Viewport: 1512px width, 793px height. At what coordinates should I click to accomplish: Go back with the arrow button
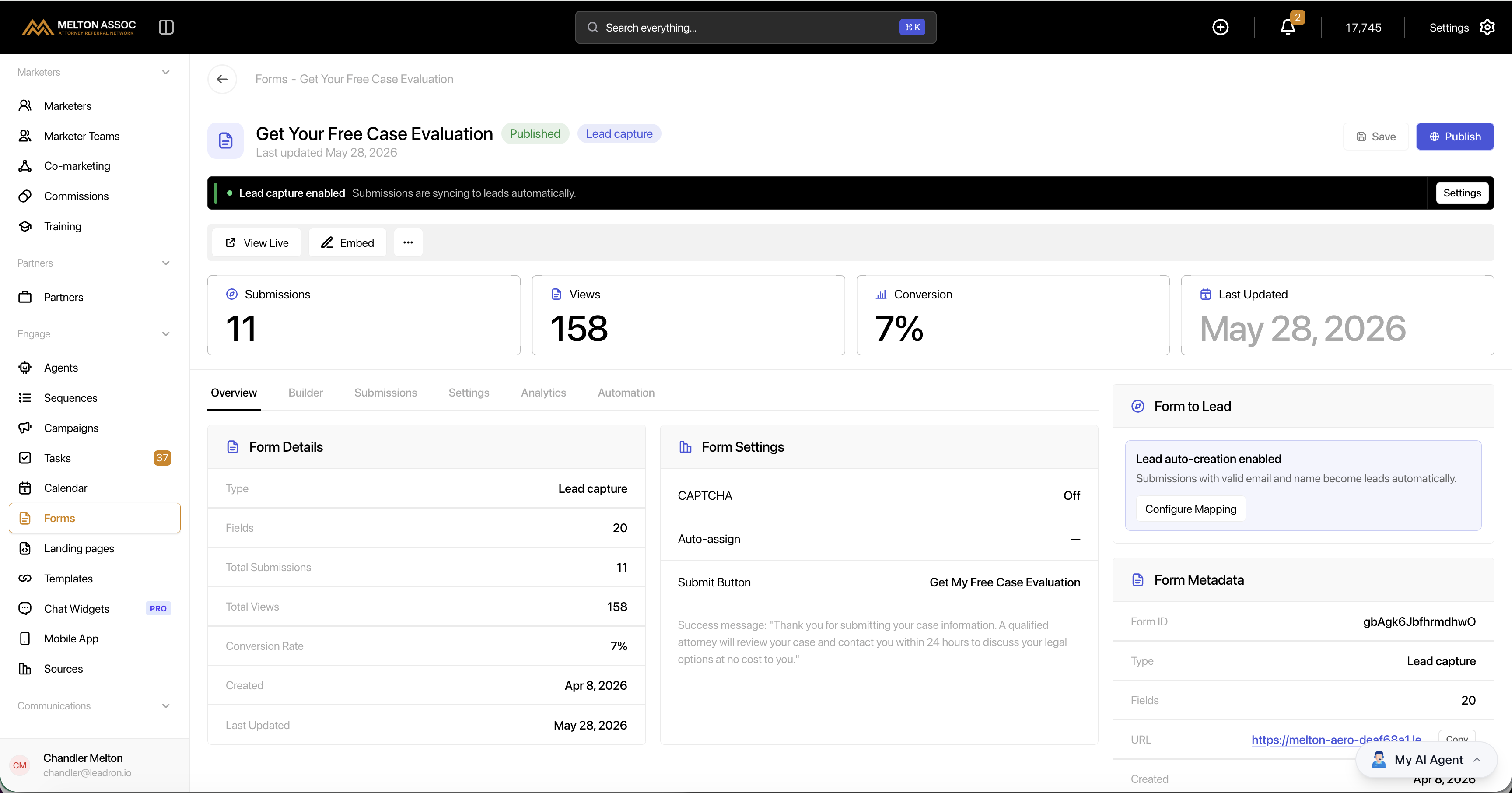pos(222,79)
